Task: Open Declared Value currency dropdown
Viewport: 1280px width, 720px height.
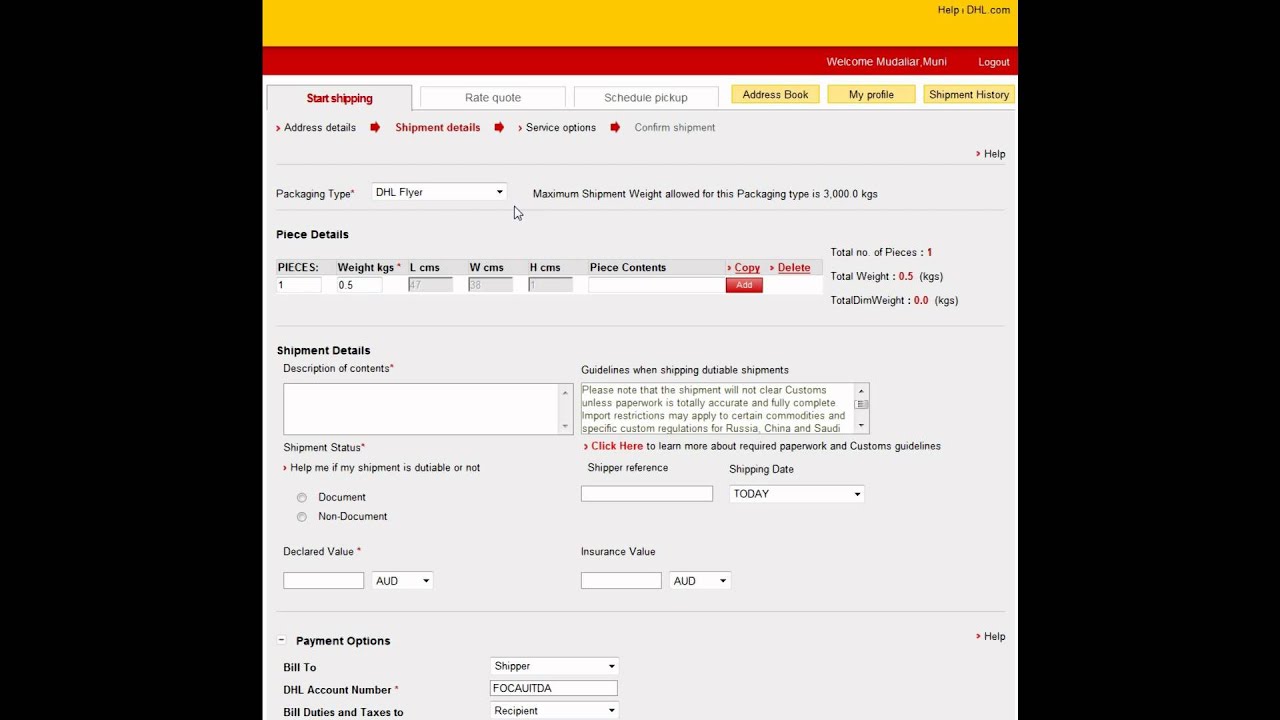Action: pos(402,581)
